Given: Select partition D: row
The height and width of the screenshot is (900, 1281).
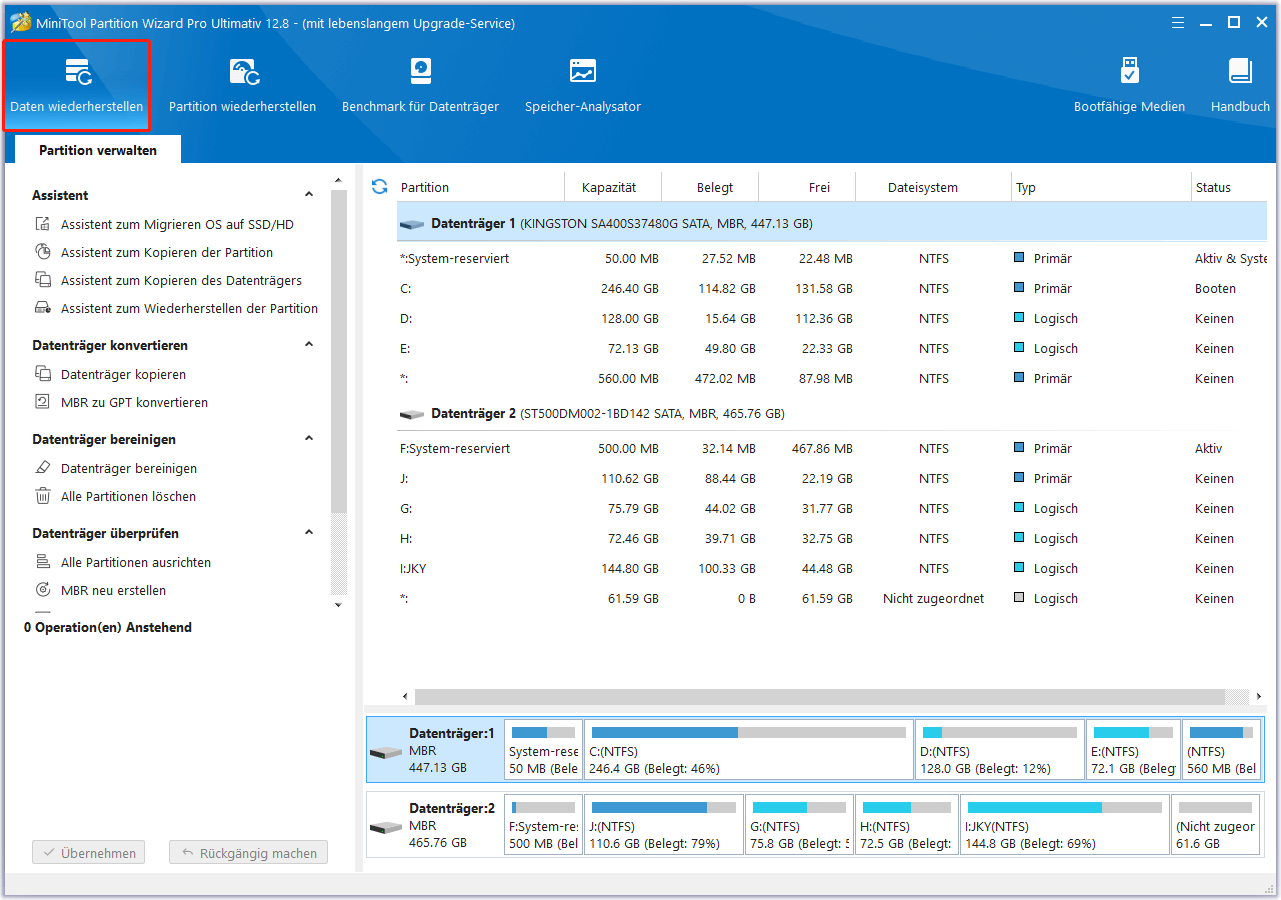Looking at the screenshot, I should 831,319.
